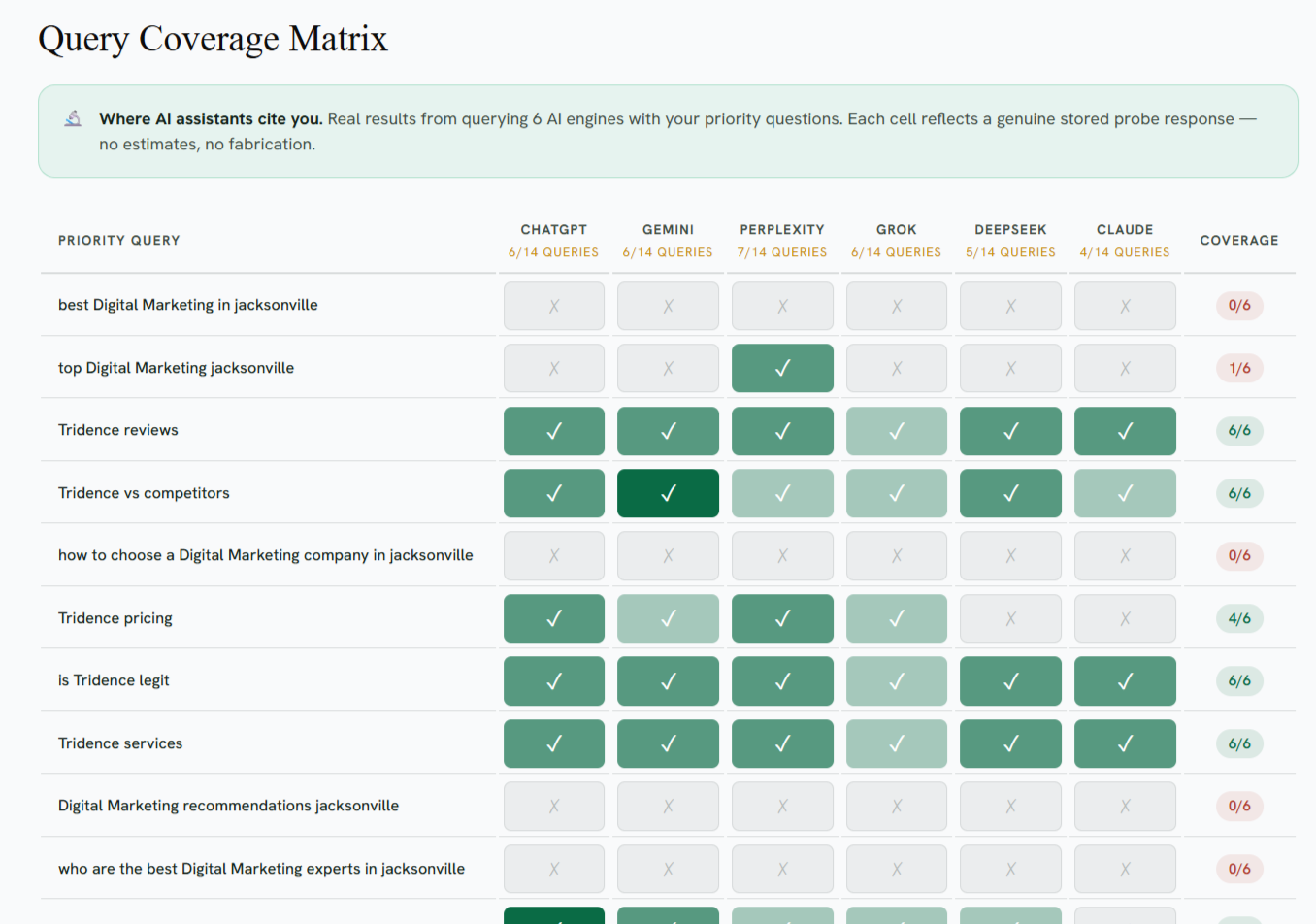
Task: Click Claude checkmark cell for Tridence vs competitors
Action: [1125, 493]
